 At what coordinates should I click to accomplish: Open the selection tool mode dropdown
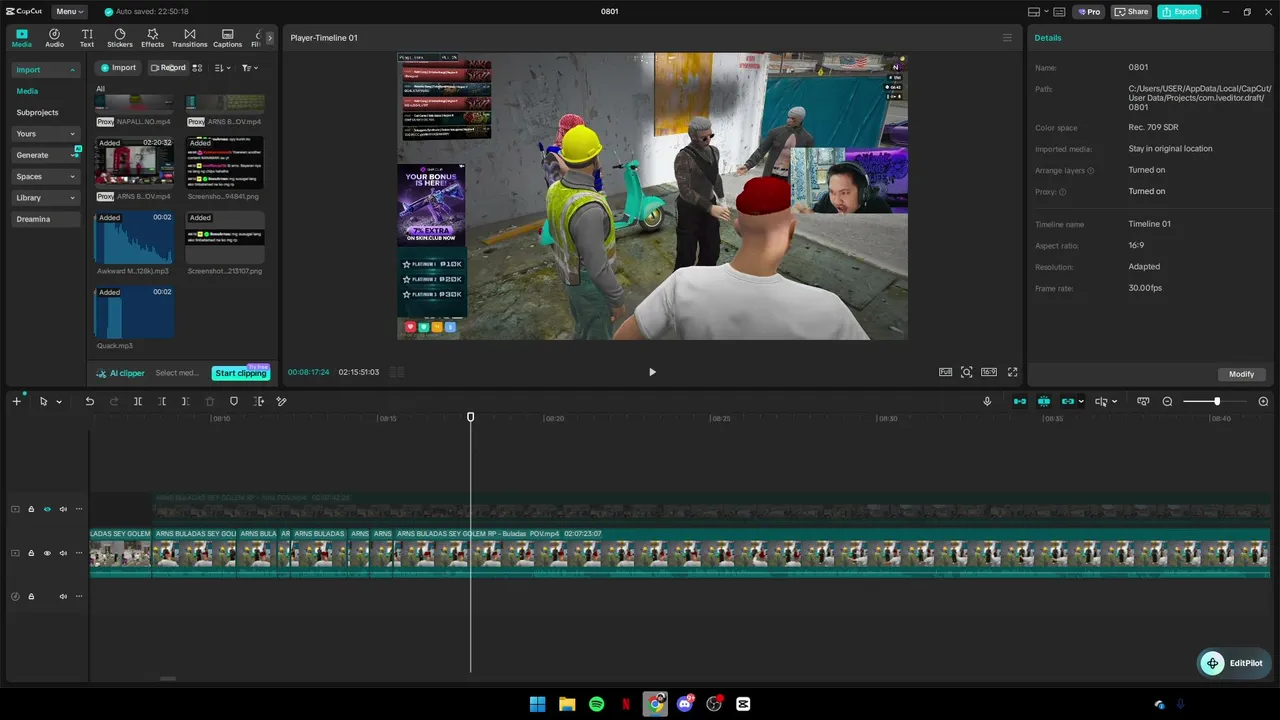[59, 402]
